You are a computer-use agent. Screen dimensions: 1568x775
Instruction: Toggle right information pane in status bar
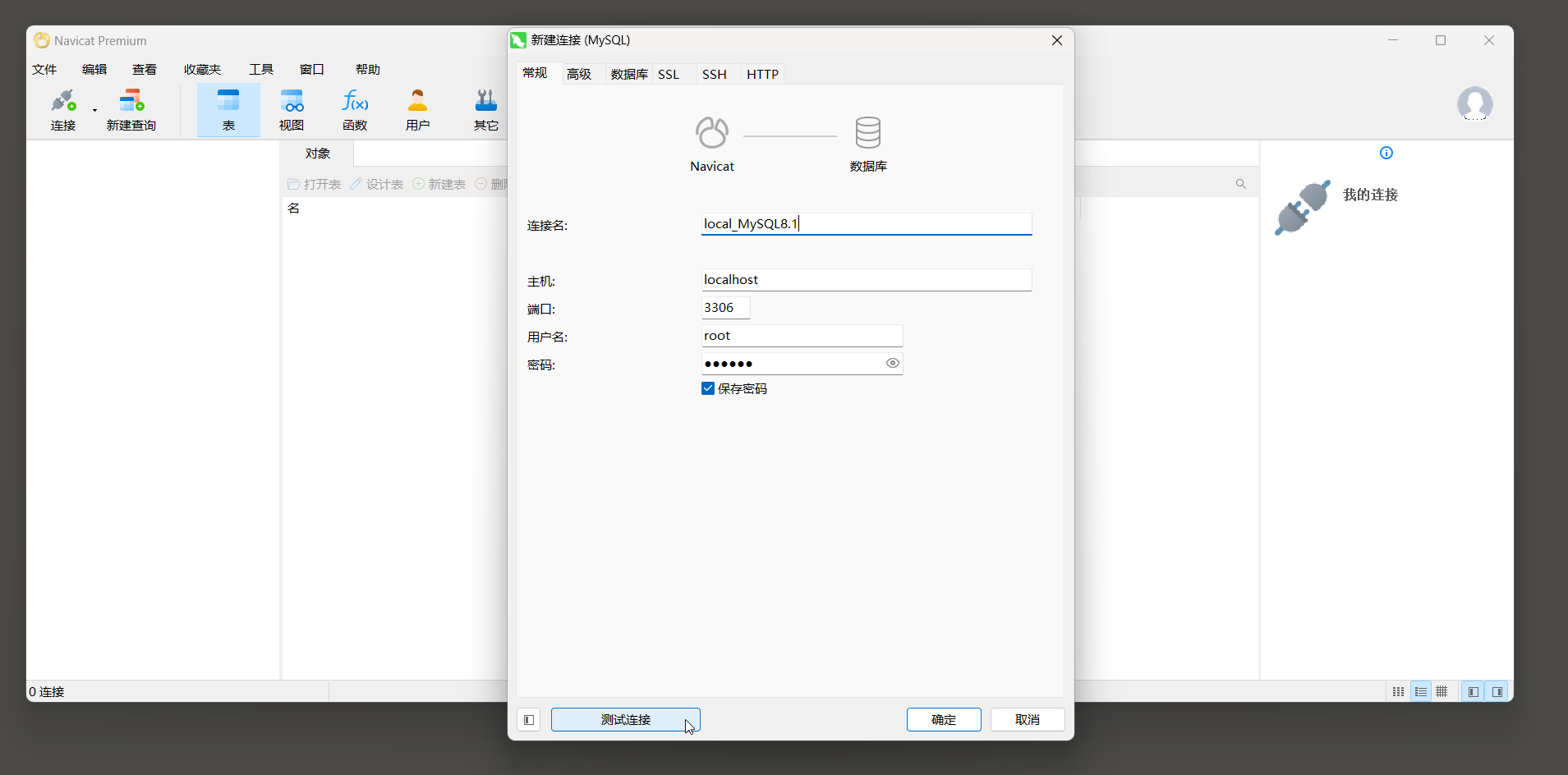pyautogui.click(x=1497, y=692)
